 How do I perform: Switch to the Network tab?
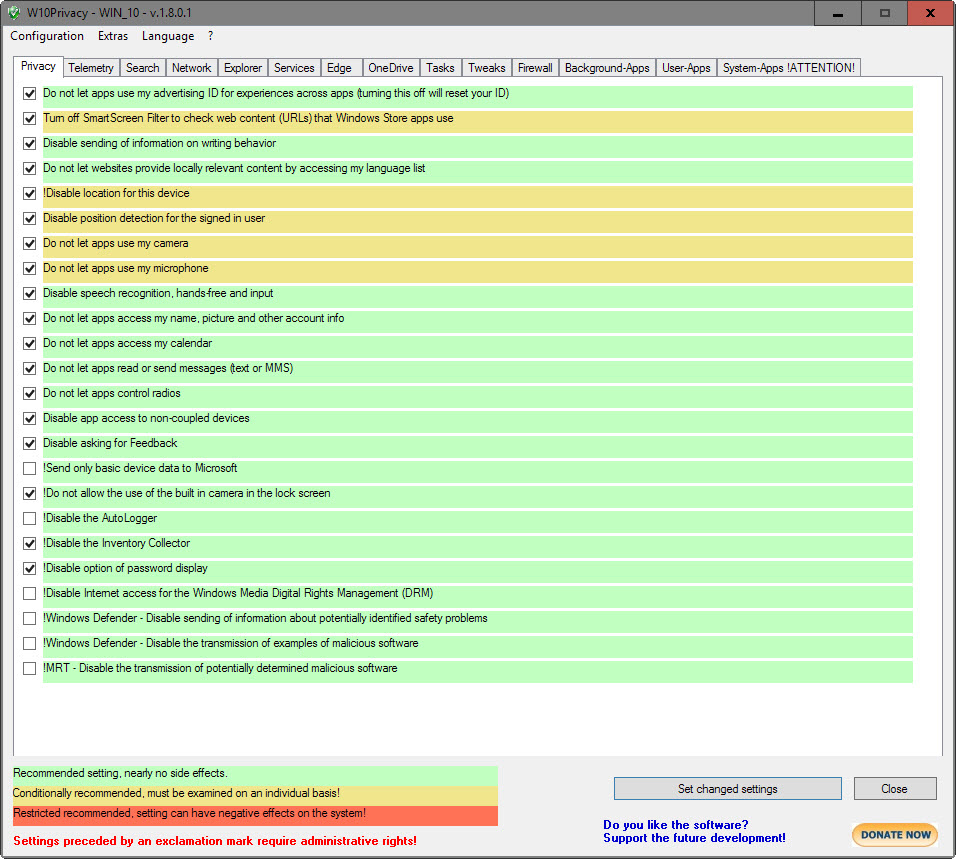(191, 68)
